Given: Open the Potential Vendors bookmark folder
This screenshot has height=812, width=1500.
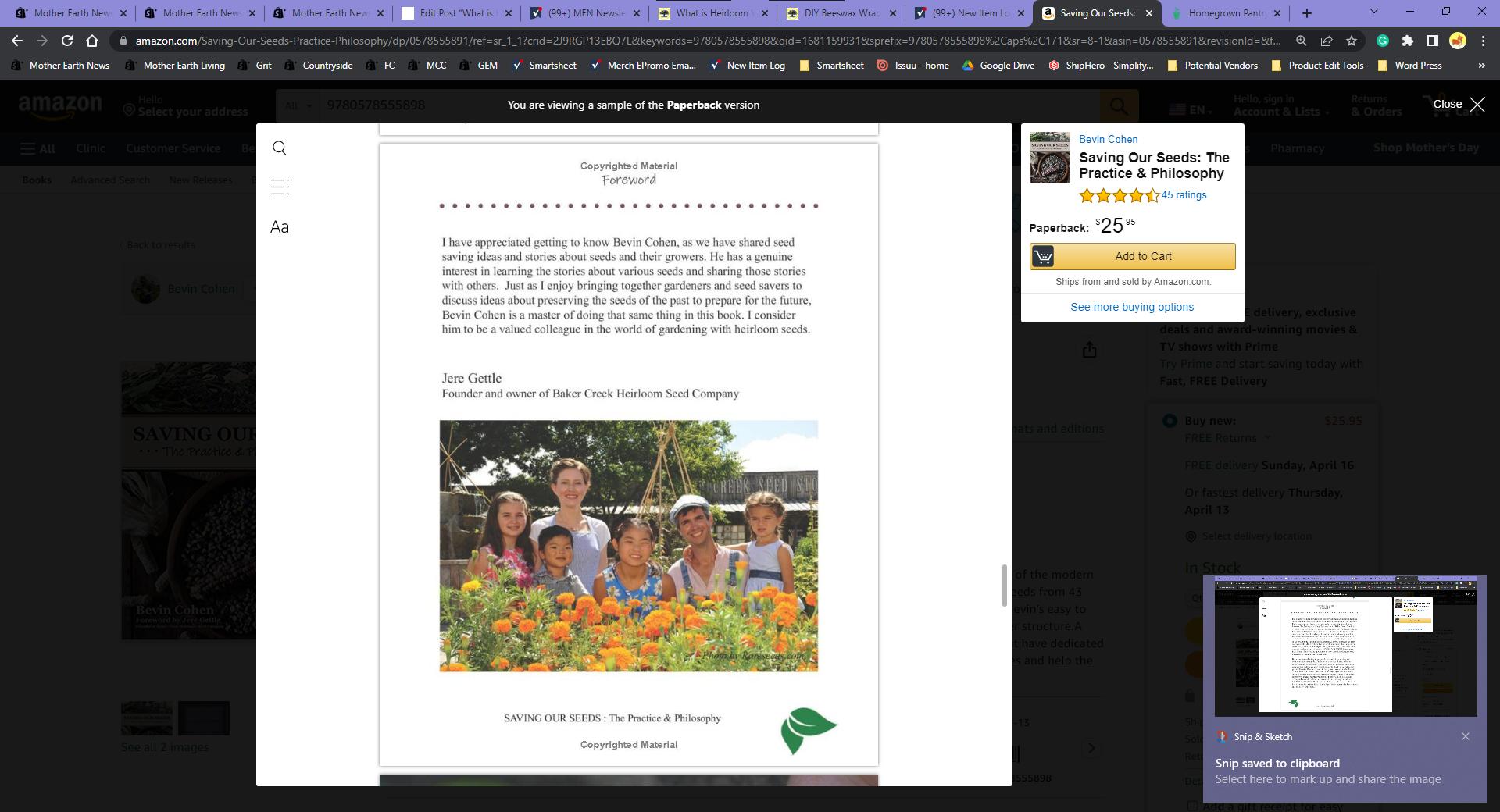Looking at the screenshot, I should (x=1212, y=66).
